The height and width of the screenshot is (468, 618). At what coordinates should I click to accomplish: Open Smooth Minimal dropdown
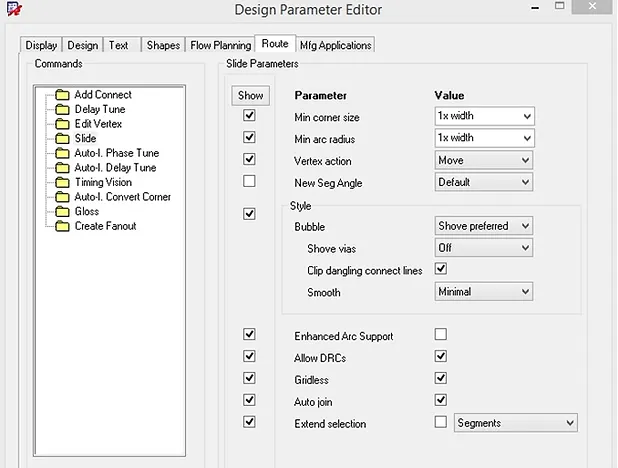point(484,292)
